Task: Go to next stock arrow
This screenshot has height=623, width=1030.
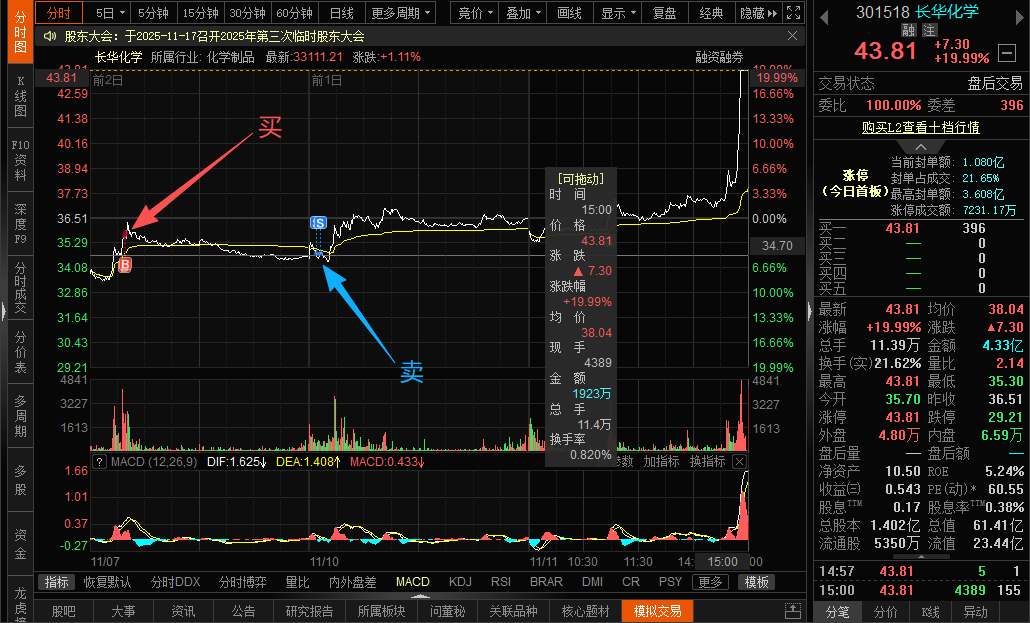Action: pos(1020,18)
